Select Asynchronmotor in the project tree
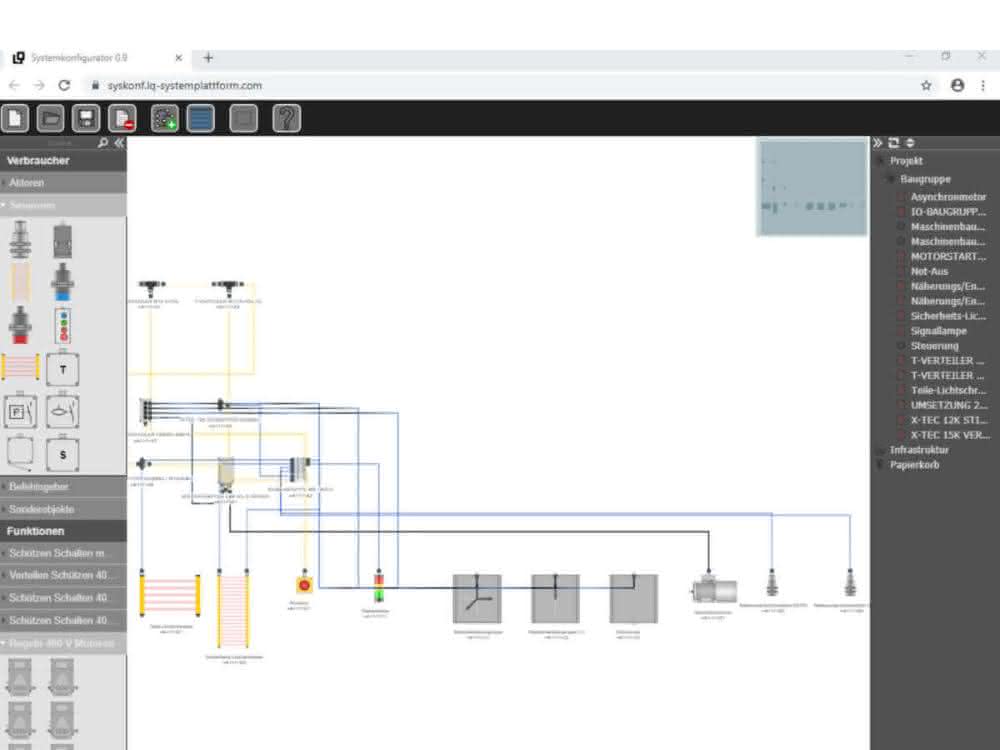1000x750 pixels. click(x=948, y=197)
